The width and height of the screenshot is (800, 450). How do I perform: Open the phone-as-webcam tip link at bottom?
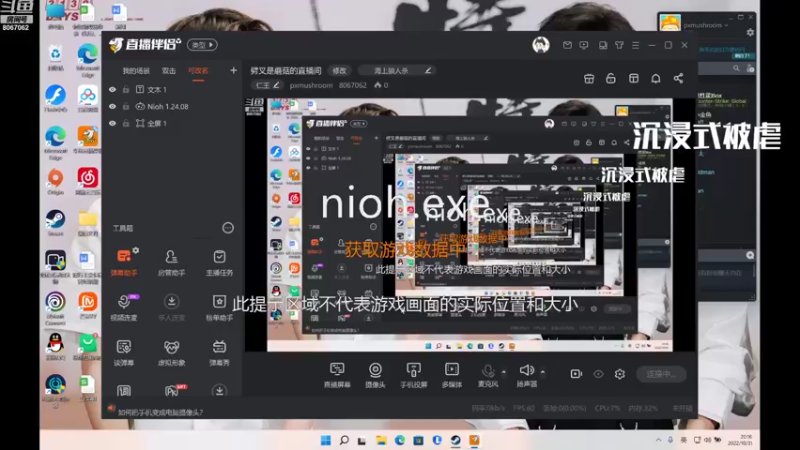tap(160, 412)
